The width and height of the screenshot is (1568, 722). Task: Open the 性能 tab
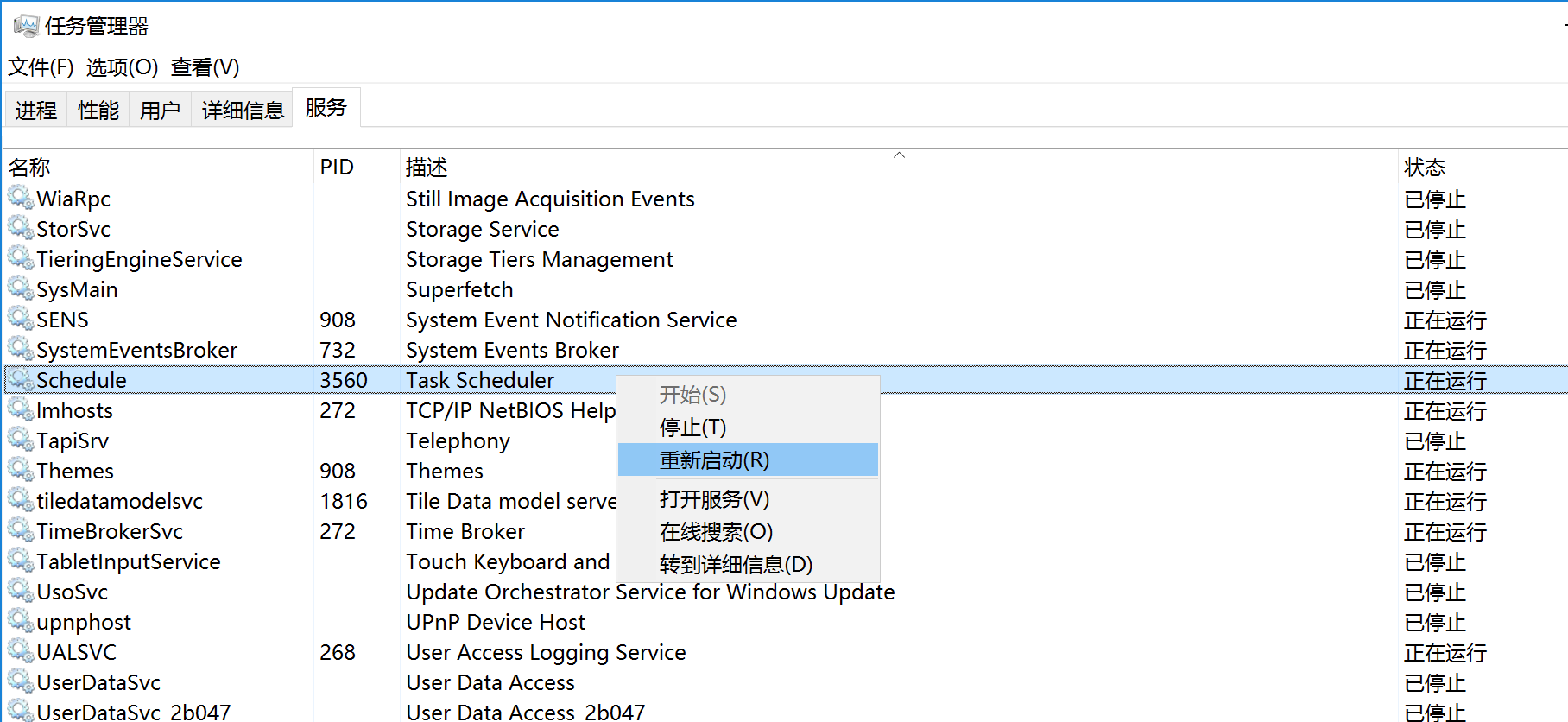coord(98,111)
